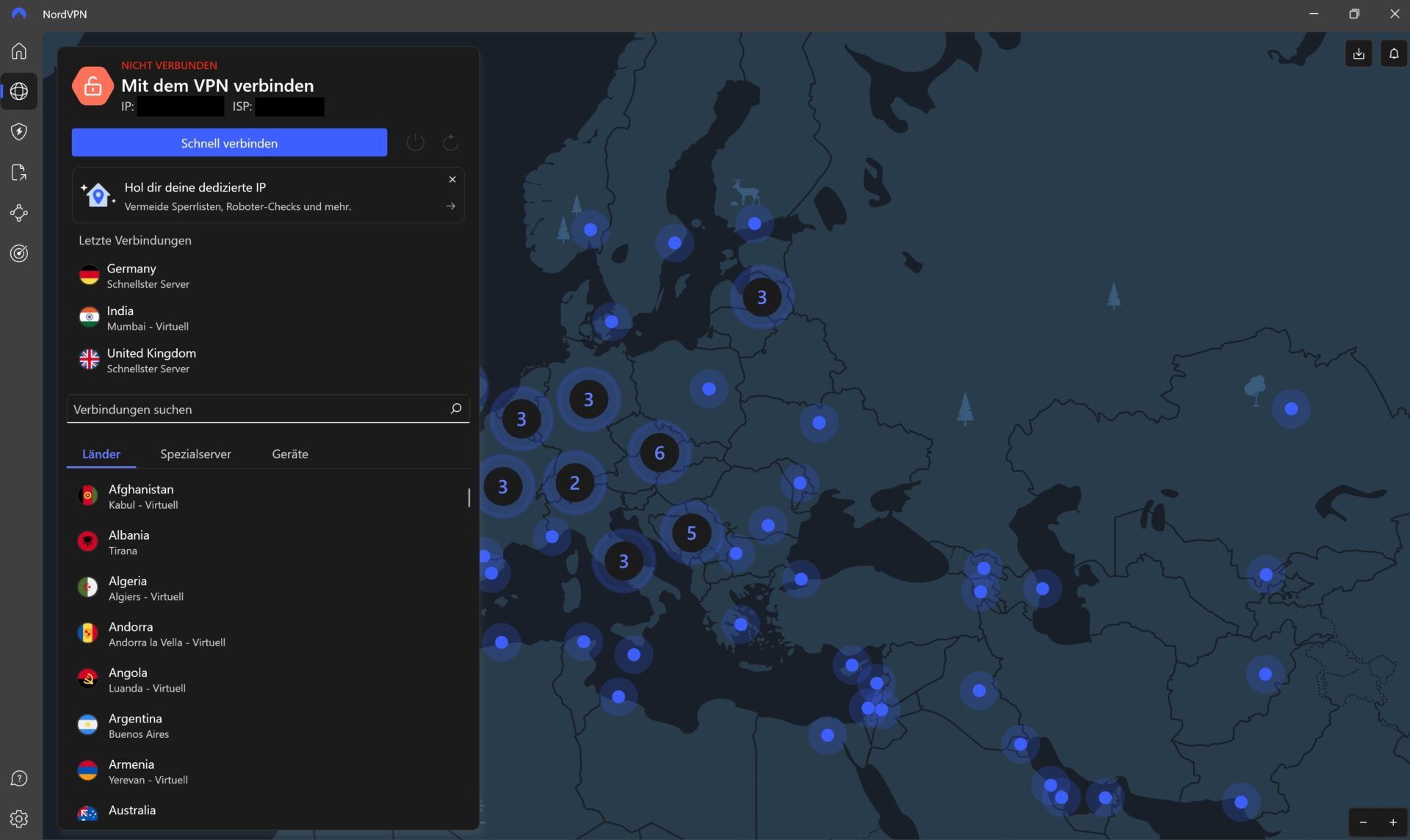The width and height of the screenshot is (1410, 840).
Task: Select Angola Luanda from country list
Action: click(268, 680)
